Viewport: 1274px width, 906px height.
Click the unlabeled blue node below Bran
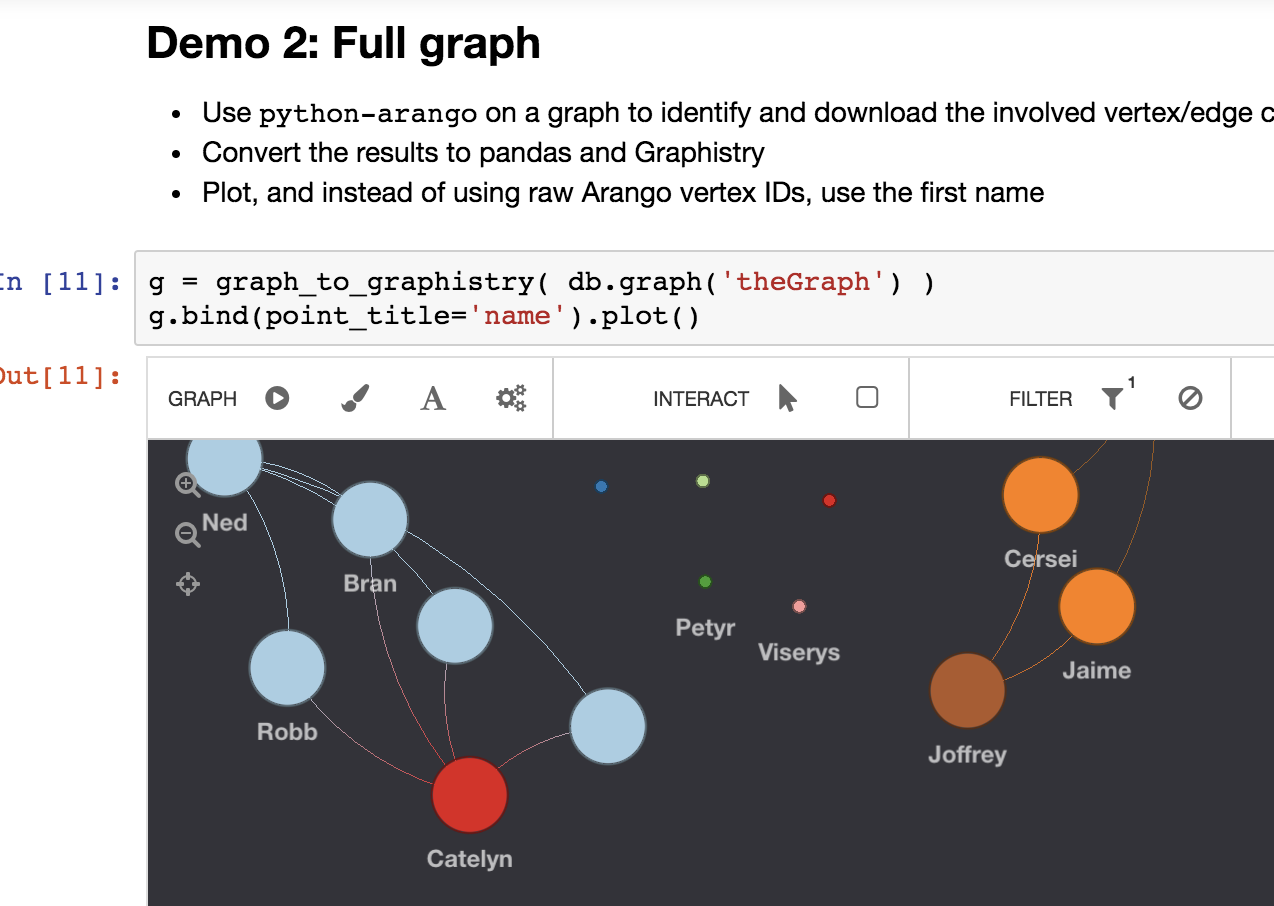455,626
